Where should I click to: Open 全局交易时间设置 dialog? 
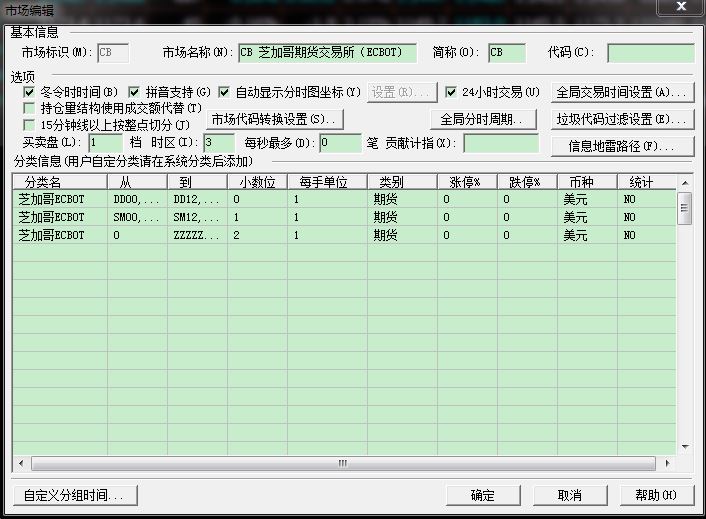622,92
